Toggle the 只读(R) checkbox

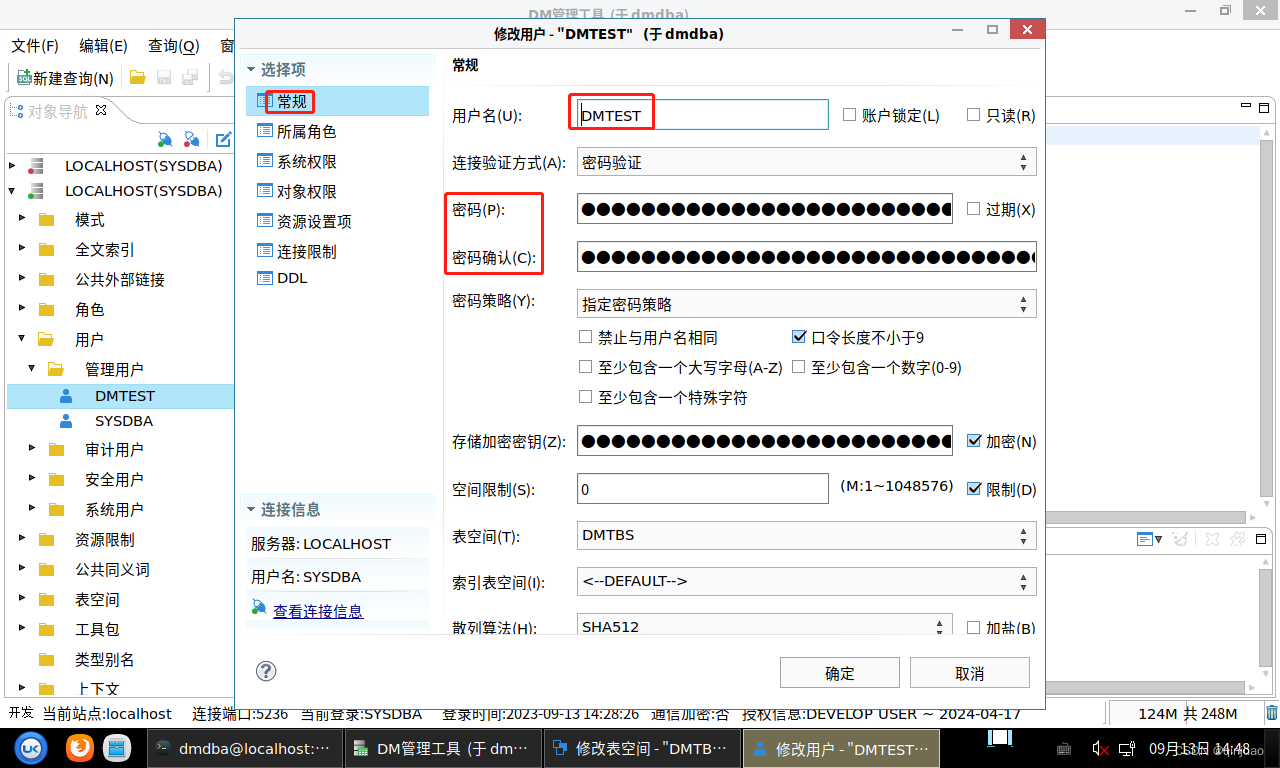[x=973, y=115]
